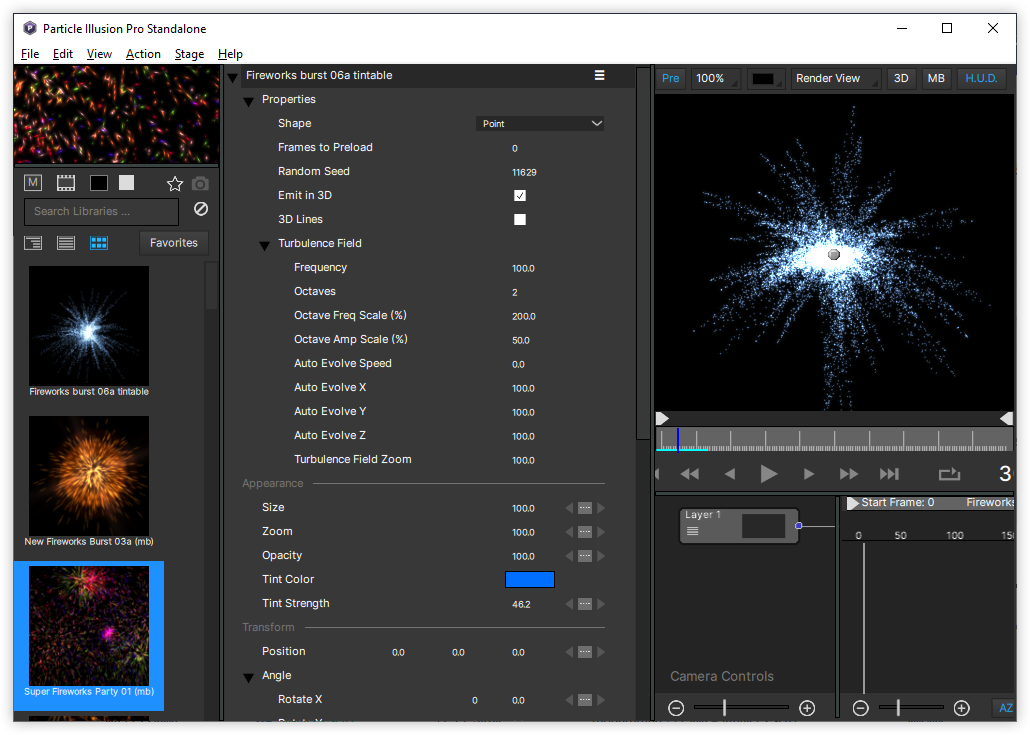1030x735 pixels.
Task: Click the AZ sort button
Action: click(x=1004, y=707)
